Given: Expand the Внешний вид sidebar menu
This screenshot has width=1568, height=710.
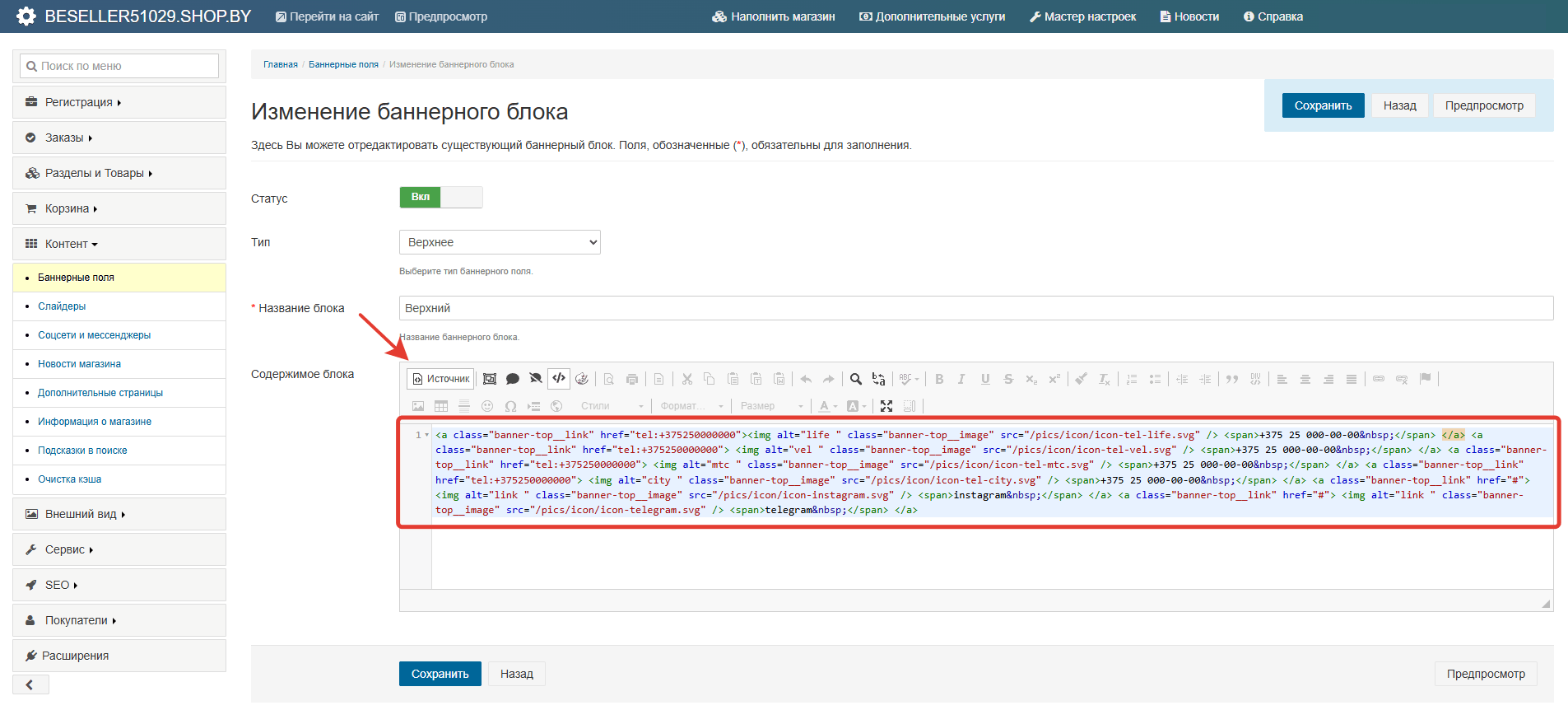Looking at the screenshot, I should pos(81,514).
